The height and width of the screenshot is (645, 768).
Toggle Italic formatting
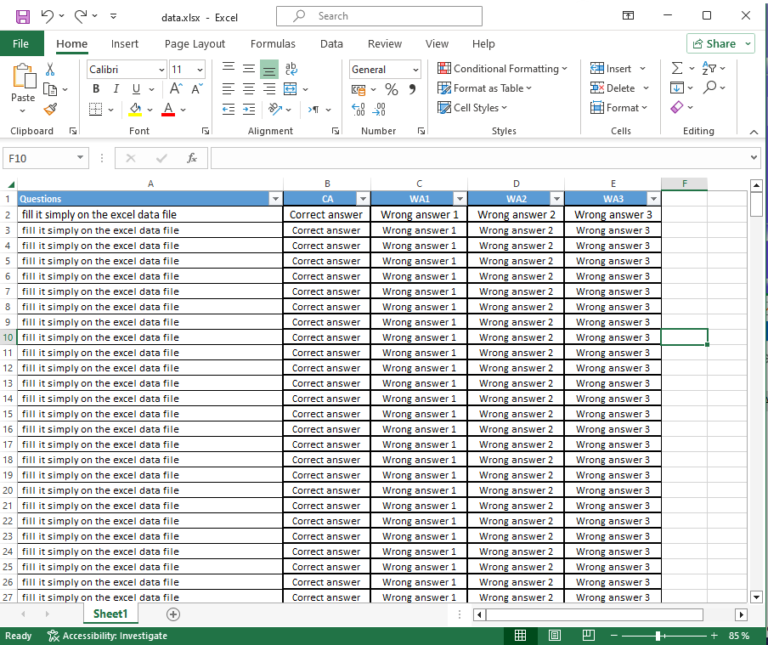(116, 89)
